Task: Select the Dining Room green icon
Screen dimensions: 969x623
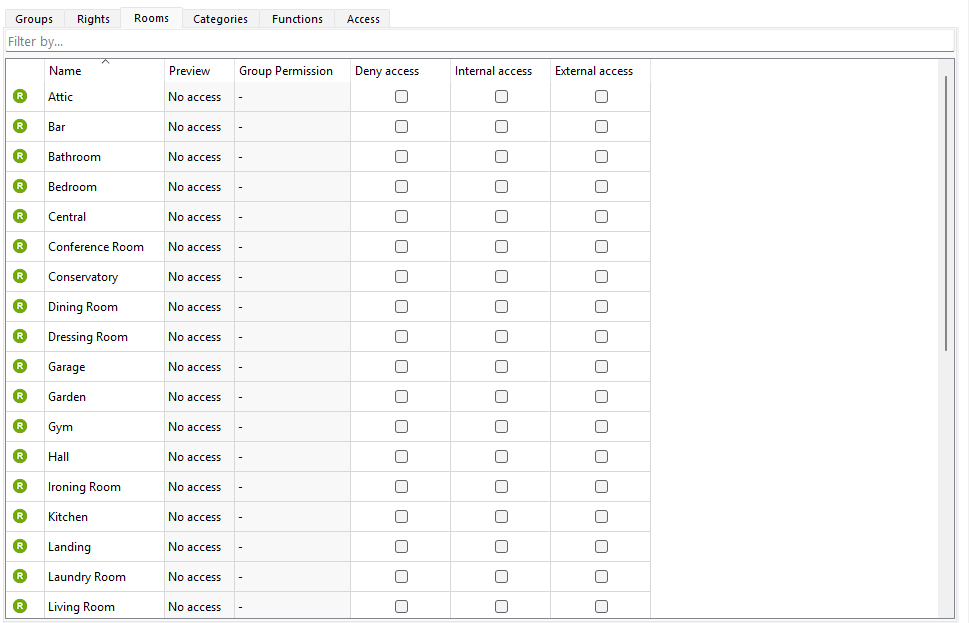Action: [20, 307]
